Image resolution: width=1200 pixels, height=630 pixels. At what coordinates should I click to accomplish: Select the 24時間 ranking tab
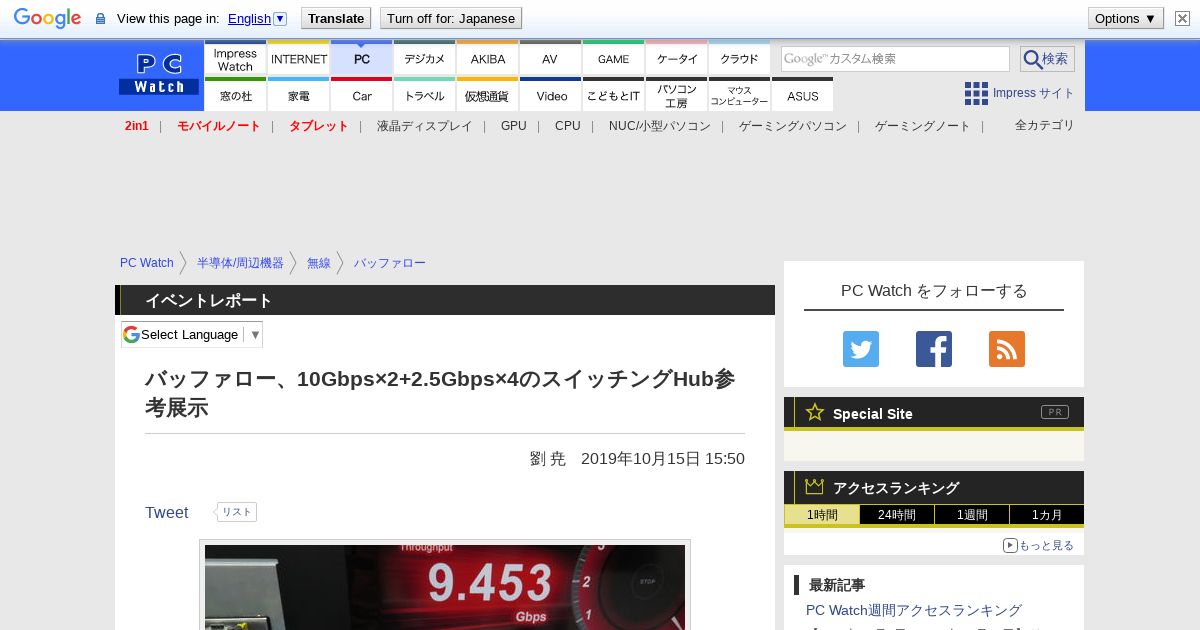pos(897,515)
